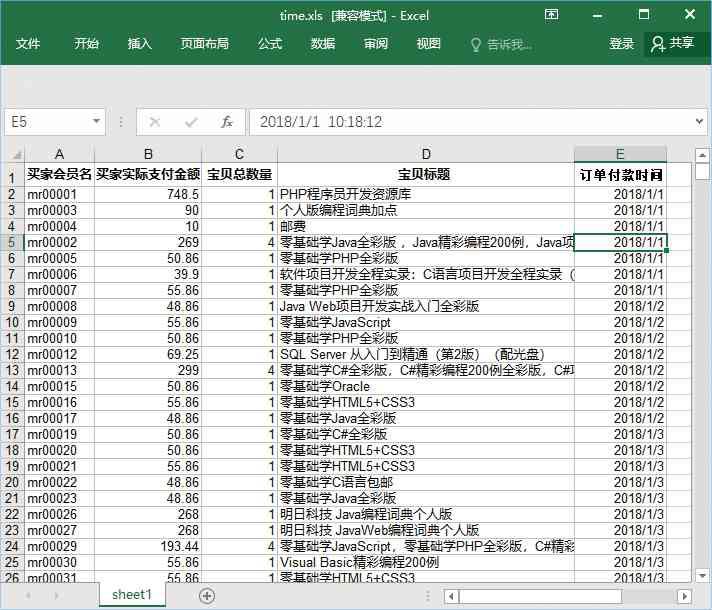Select cell 零基础学JavaScript in row 10
The width and height of the screenshot is (712, 610).
[426, 322]
